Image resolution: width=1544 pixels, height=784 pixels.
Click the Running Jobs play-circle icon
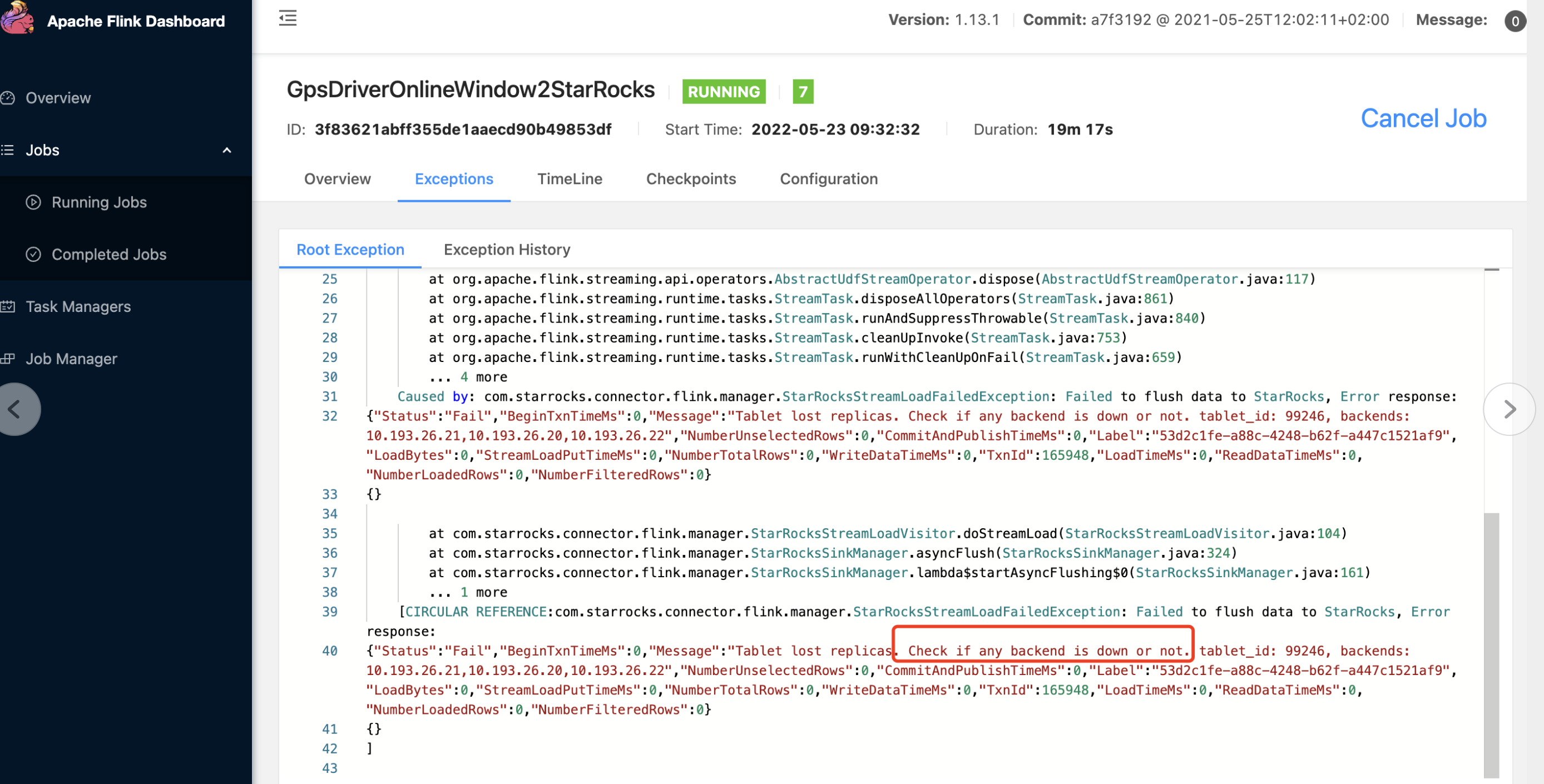(x=33, y=202)
